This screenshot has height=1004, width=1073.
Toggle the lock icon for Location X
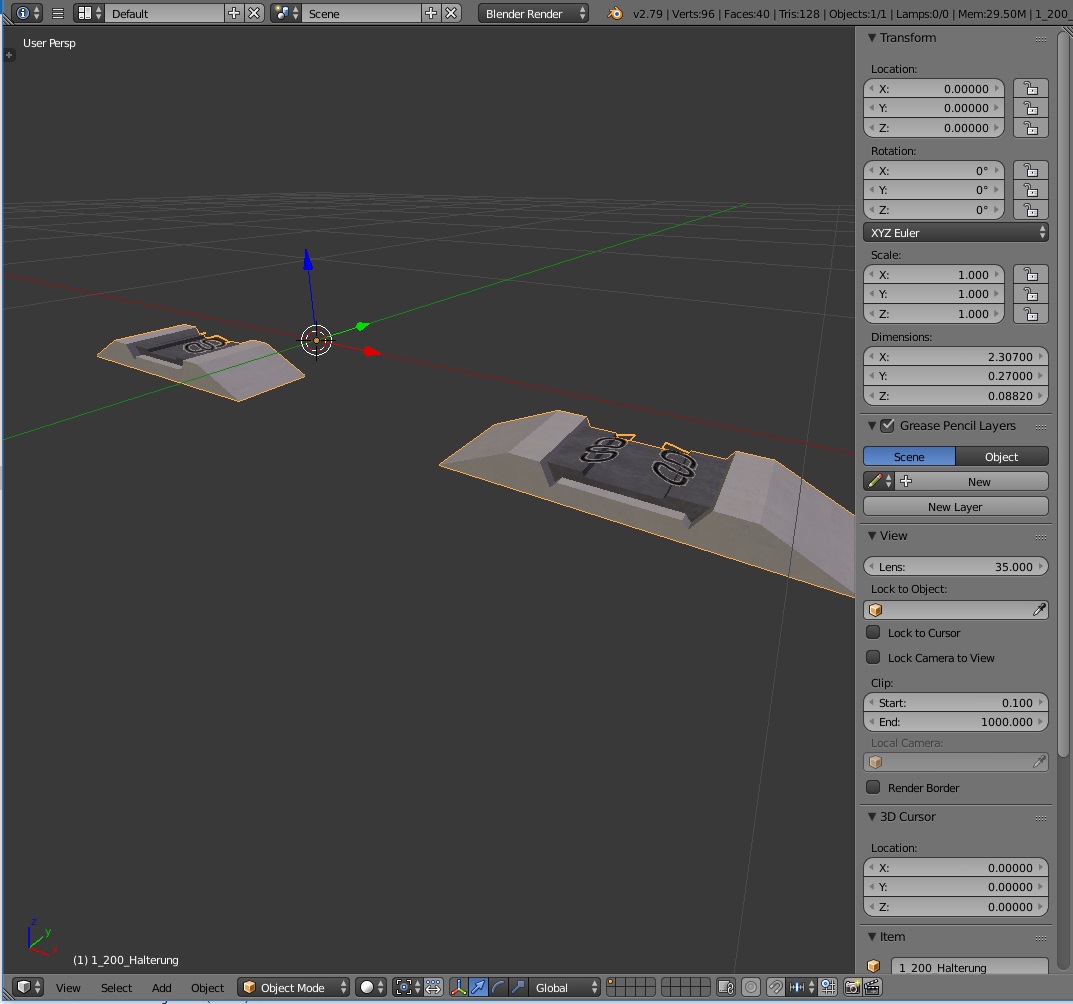pyautogui.click(x=1030, y=89)
